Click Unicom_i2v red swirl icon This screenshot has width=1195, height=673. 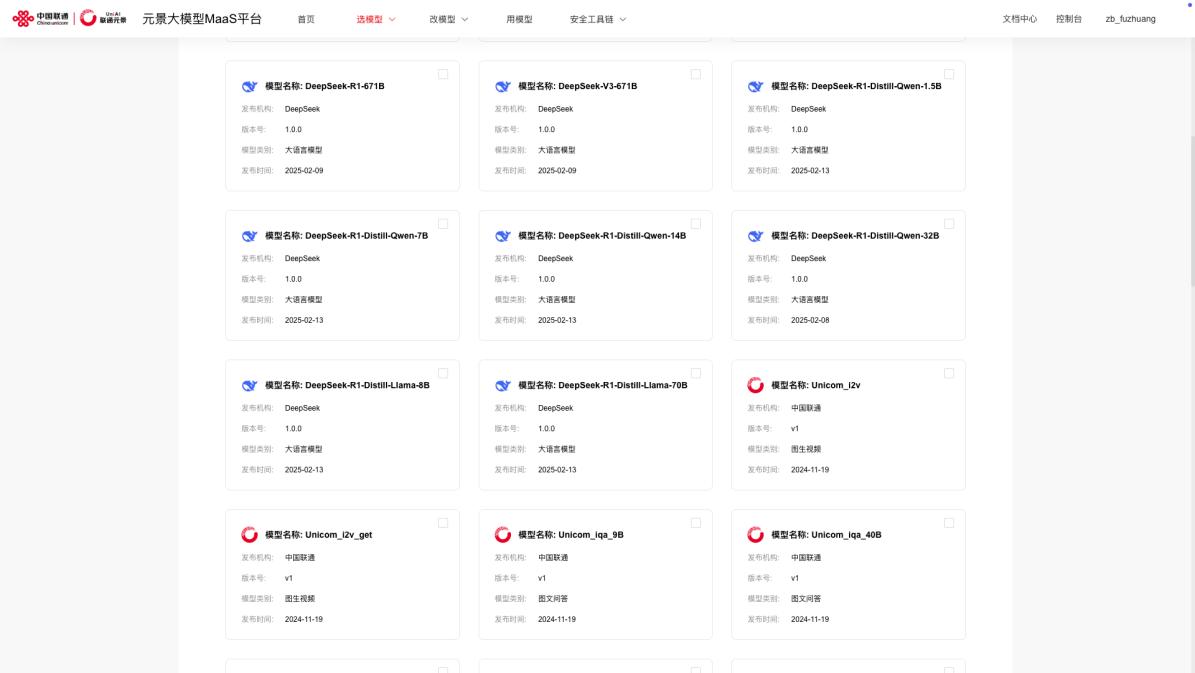point(755,385)
